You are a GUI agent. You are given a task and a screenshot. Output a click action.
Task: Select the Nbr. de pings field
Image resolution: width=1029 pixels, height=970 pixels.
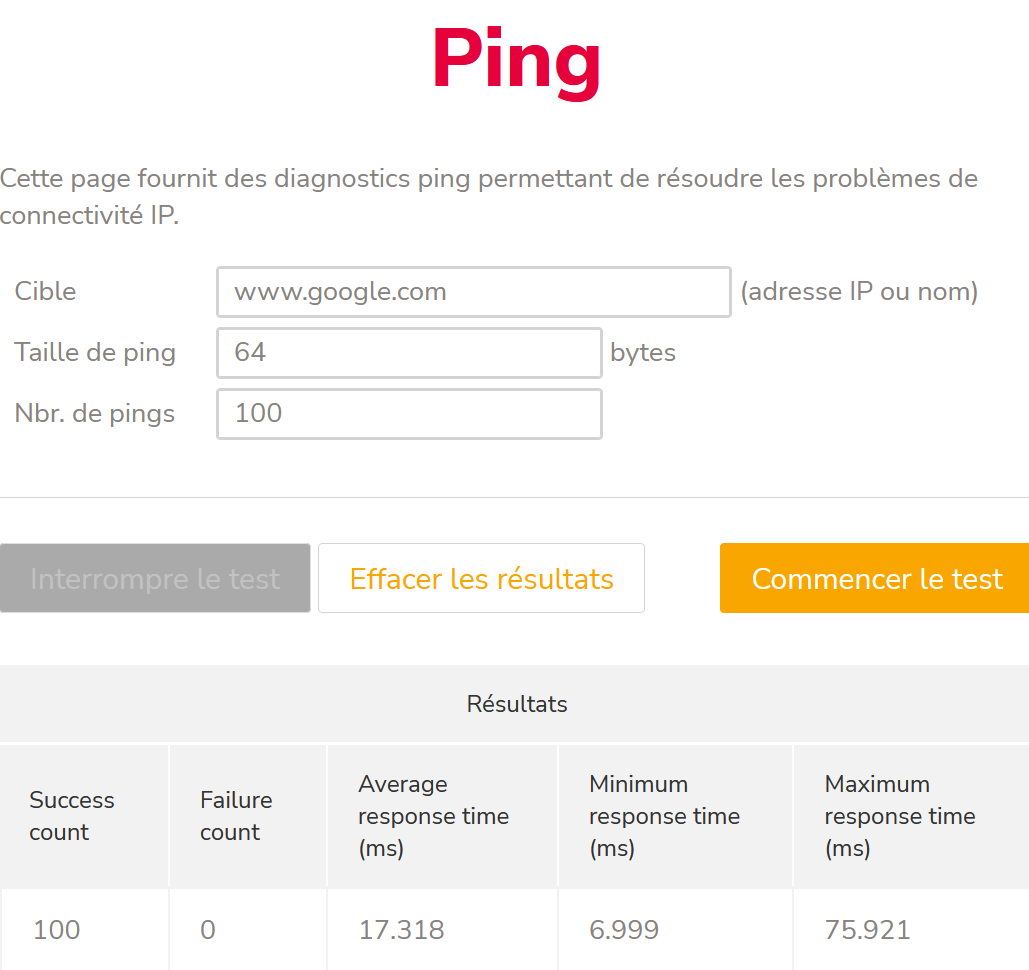[409, 414]
